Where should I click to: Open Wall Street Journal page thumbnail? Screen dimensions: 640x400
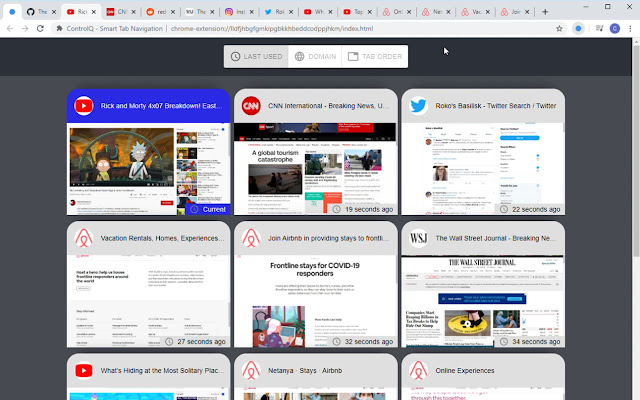click(483, 301)
